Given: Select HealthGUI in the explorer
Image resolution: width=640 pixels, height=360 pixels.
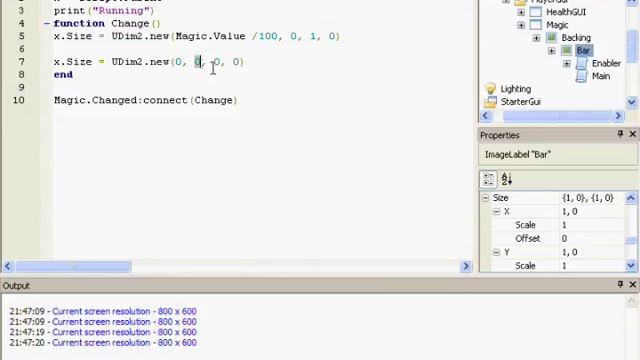Looking at the screenshot, I should tap(566, 12).
